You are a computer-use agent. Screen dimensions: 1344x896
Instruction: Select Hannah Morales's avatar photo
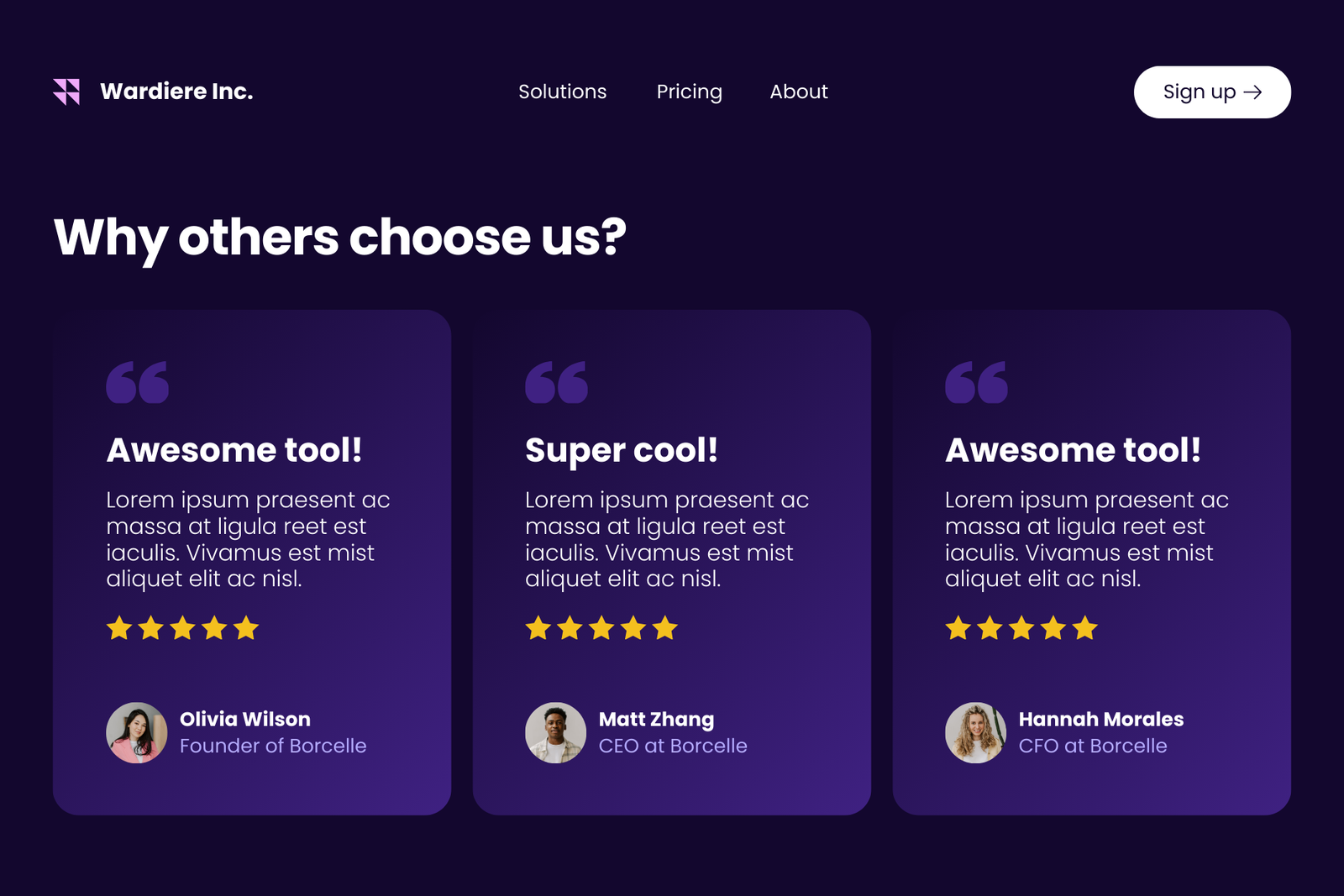975,732
